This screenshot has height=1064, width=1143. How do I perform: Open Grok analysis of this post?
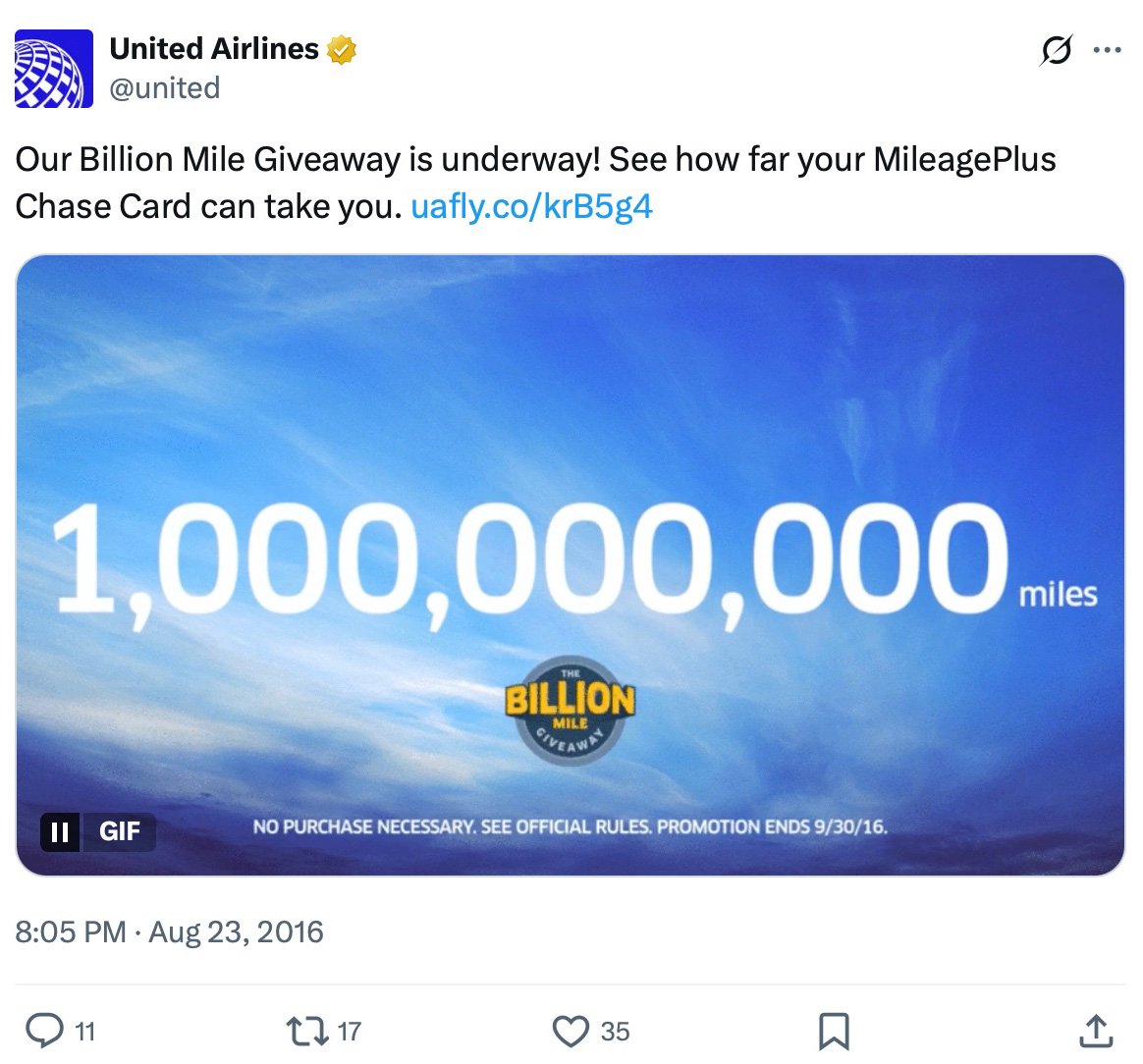[1056, 50]
